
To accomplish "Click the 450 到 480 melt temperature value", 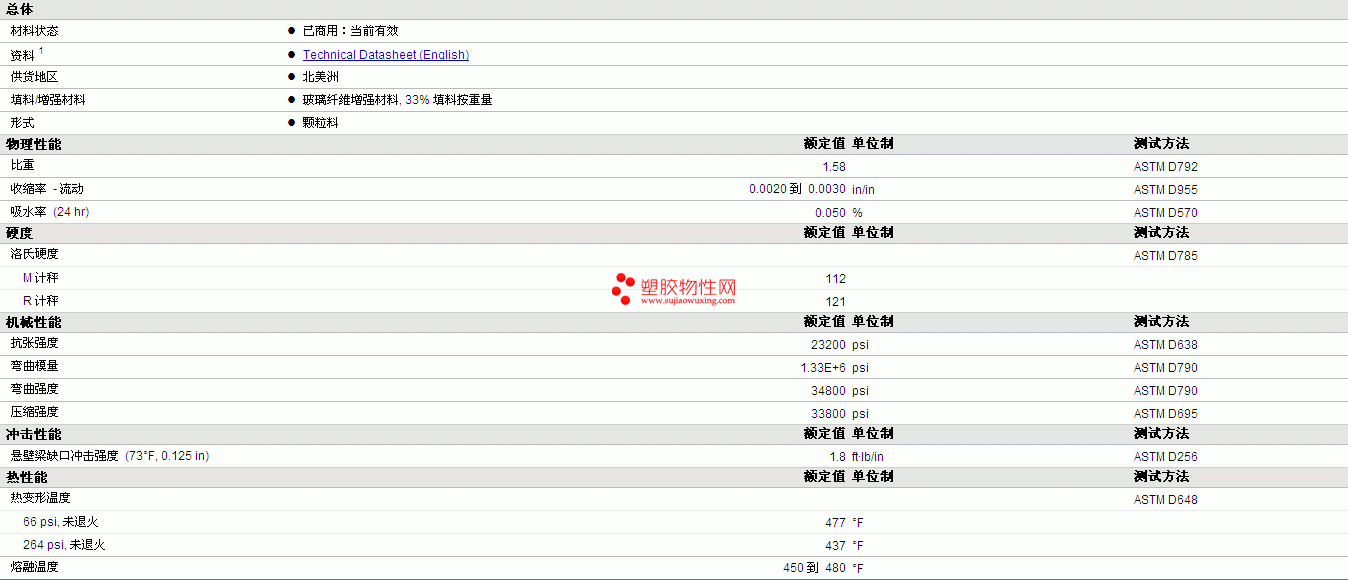I will [x=815, y=569].
